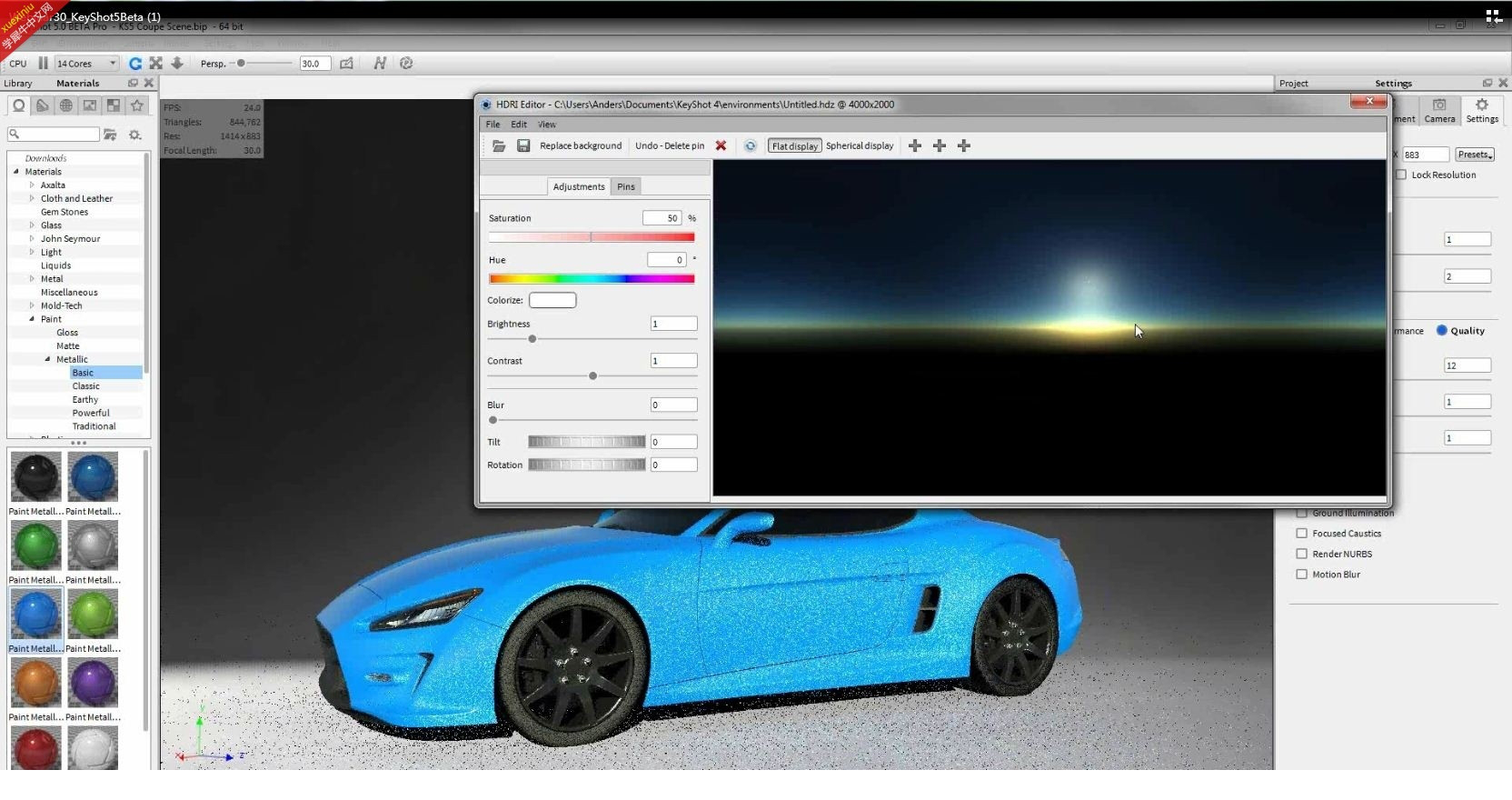Viewport: 1512px width, 800px height.
Task: Click the save disk icon in HDRI Editor
Action: click(x=523, y=145)
